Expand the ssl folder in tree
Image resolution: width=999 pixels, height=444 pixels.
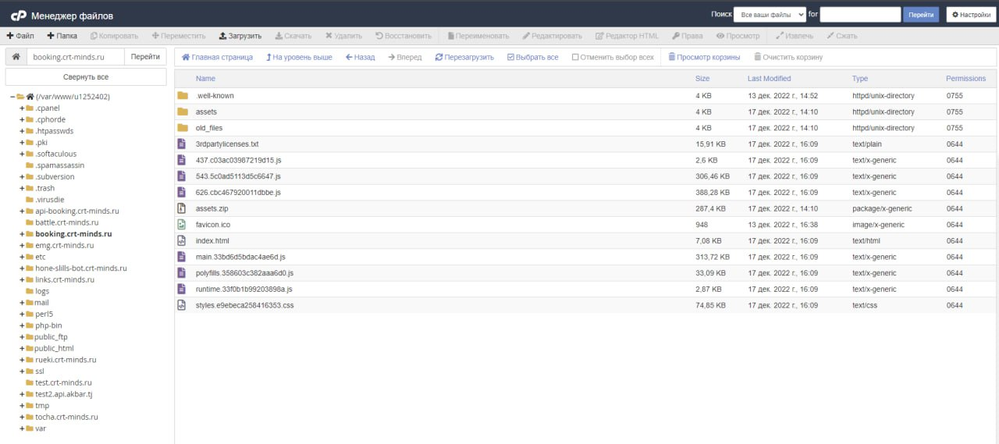point(22,371)
